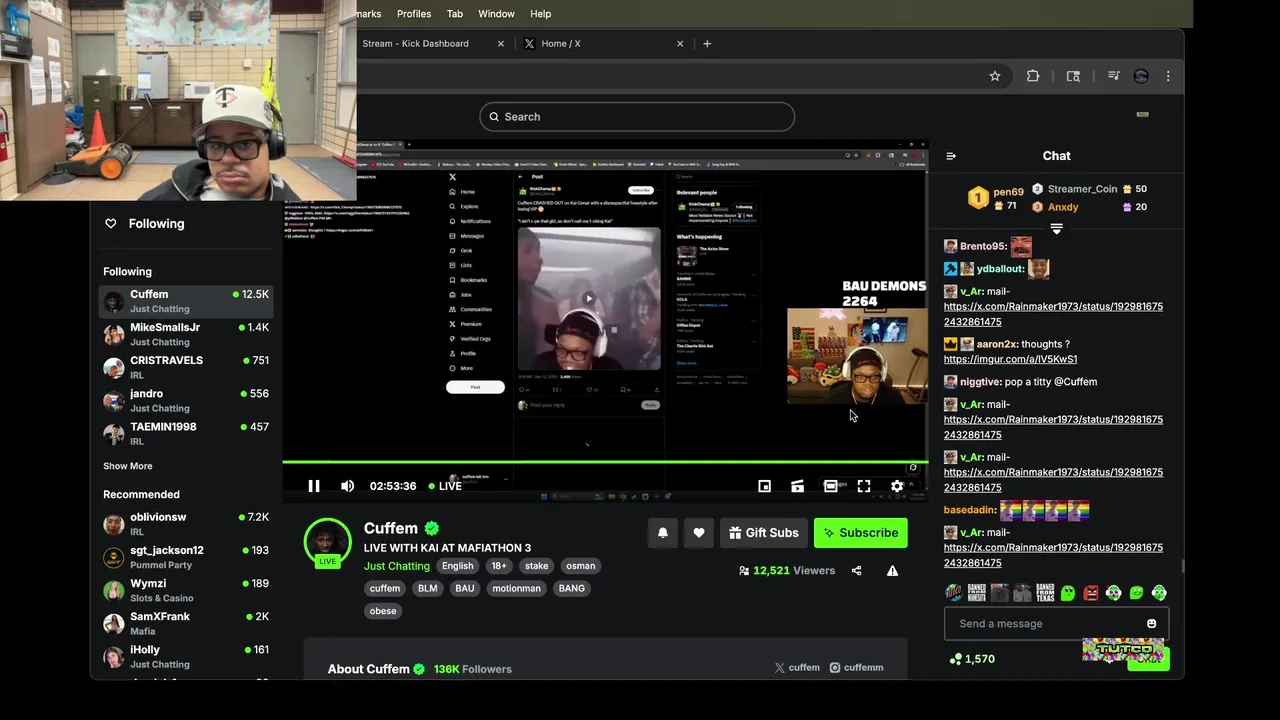Image resolution: width=1280 pixels, height=720 pixels.
Task: Click the Following heart item in sidebar
Action: click(x=145, y=224)
